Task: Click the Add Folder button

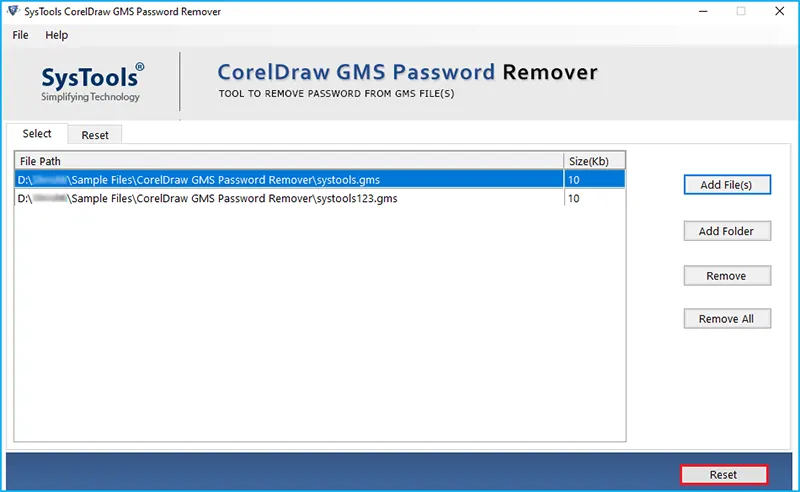Action: pyautogui.click(x=727, y=231)
